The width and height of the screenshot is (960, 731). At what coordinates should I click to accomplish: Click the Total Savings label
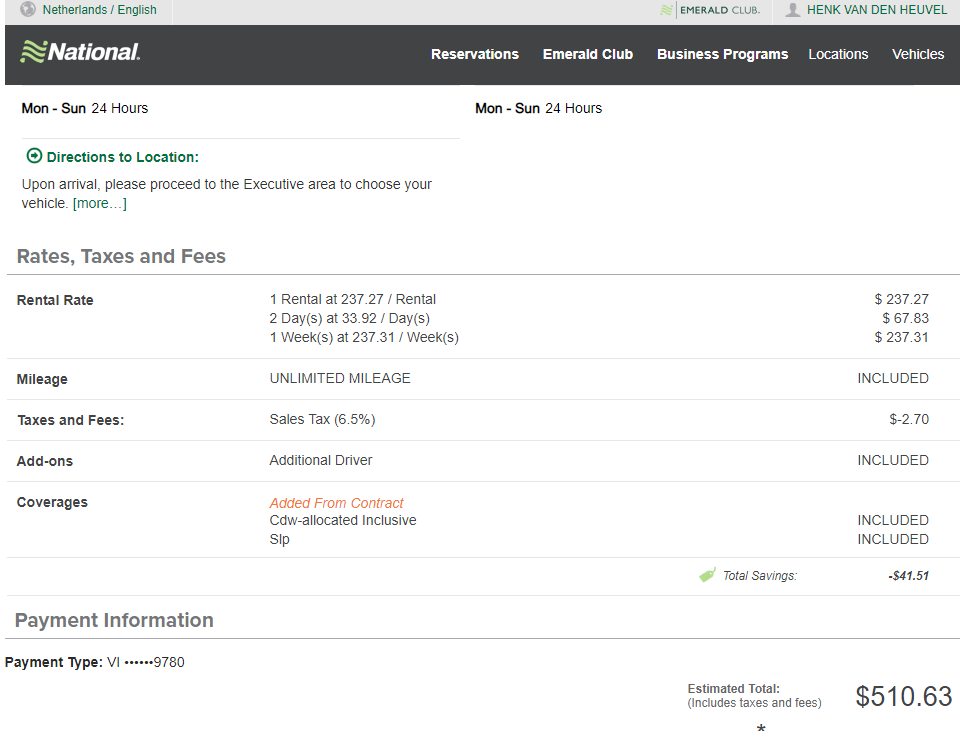[x=760, y=575]
